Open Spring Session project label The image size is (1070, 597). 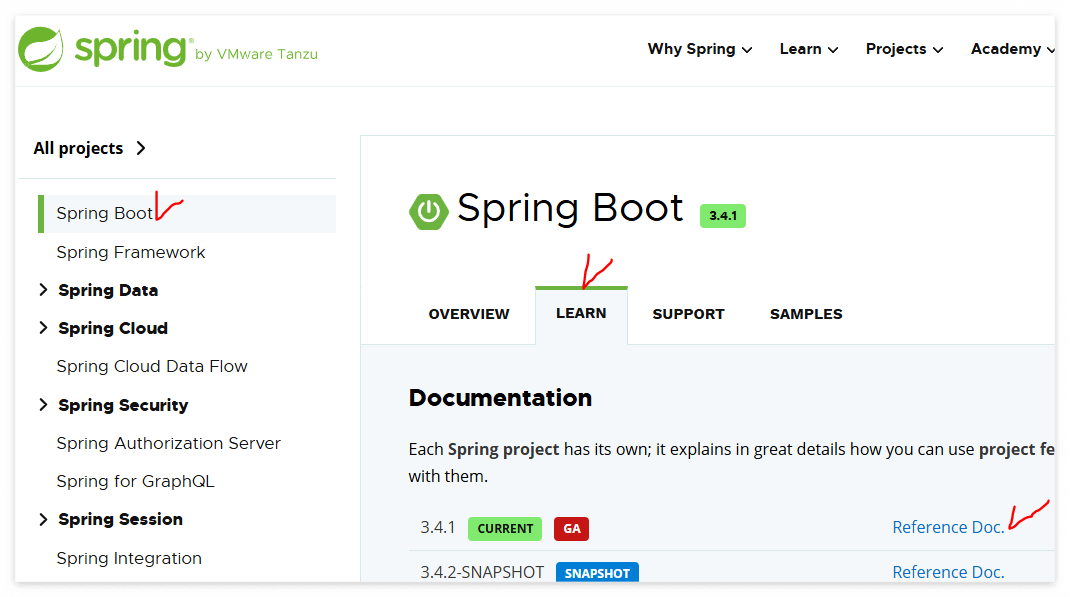(x=120, y=519)
